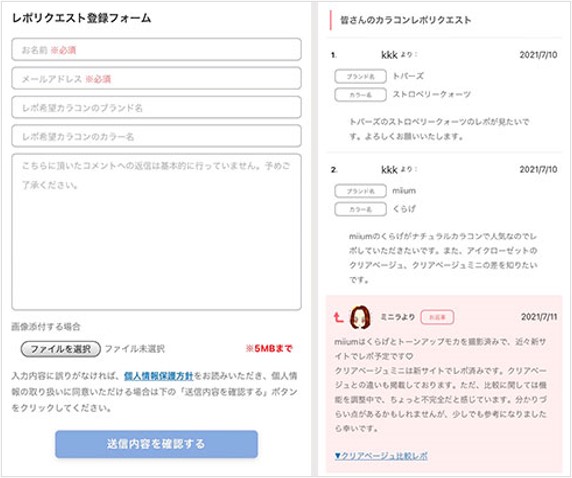Image resolution: width=572 pixels, height=478 pixels.
Task: Click the brand name input field
Action: pyautogui.click(x=156, y=107)
